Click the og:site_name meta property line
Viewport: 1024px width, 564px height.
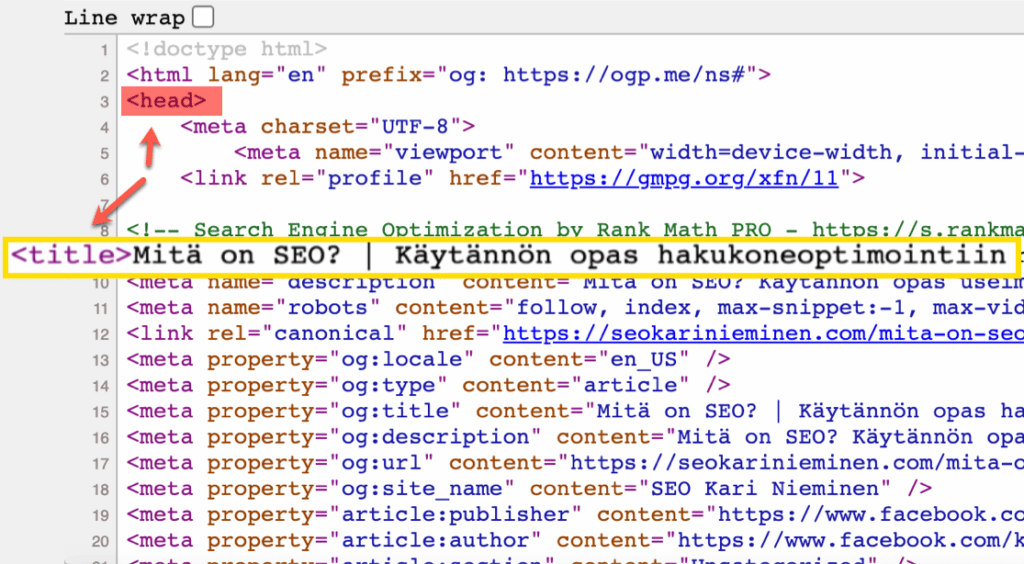(x=529, y=489)
